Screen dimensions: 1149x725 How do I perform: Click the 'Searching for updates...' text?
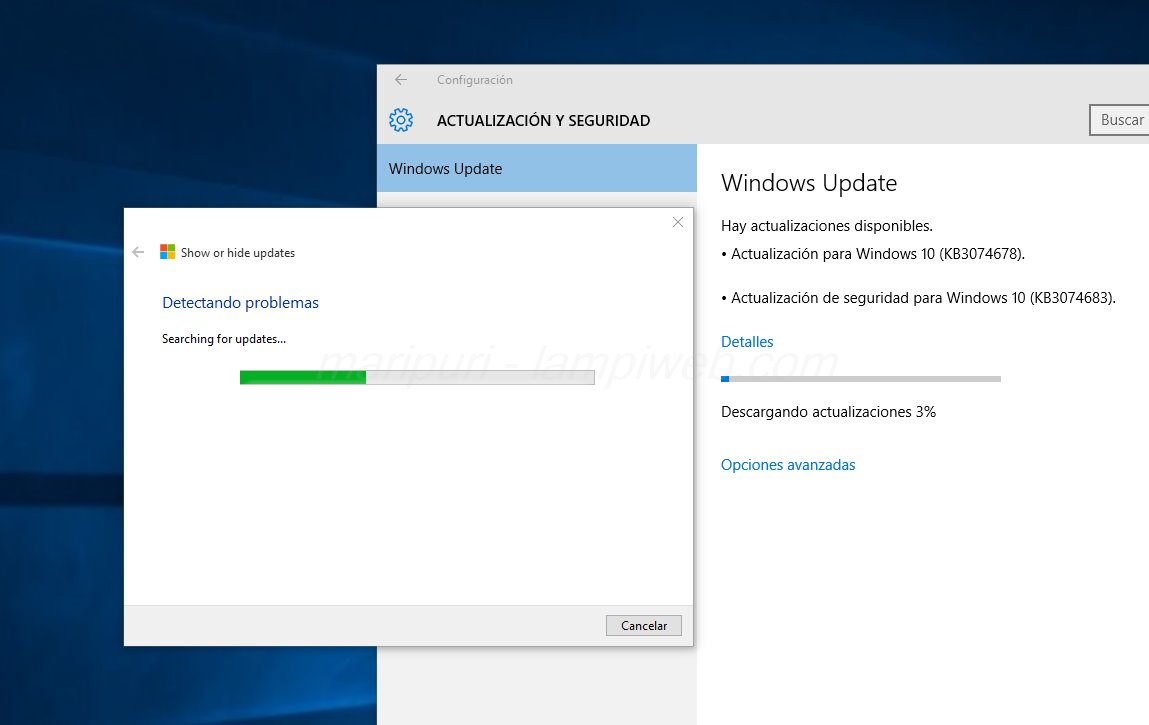click(x=223, y=339)
